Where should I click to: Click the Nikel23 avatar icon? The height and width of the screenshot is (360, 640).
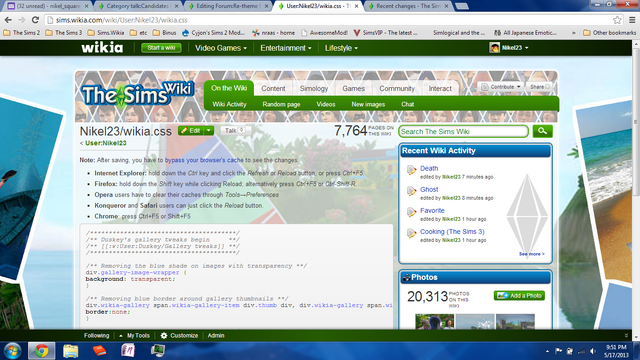pyautogui.click(x=494, y=48)
